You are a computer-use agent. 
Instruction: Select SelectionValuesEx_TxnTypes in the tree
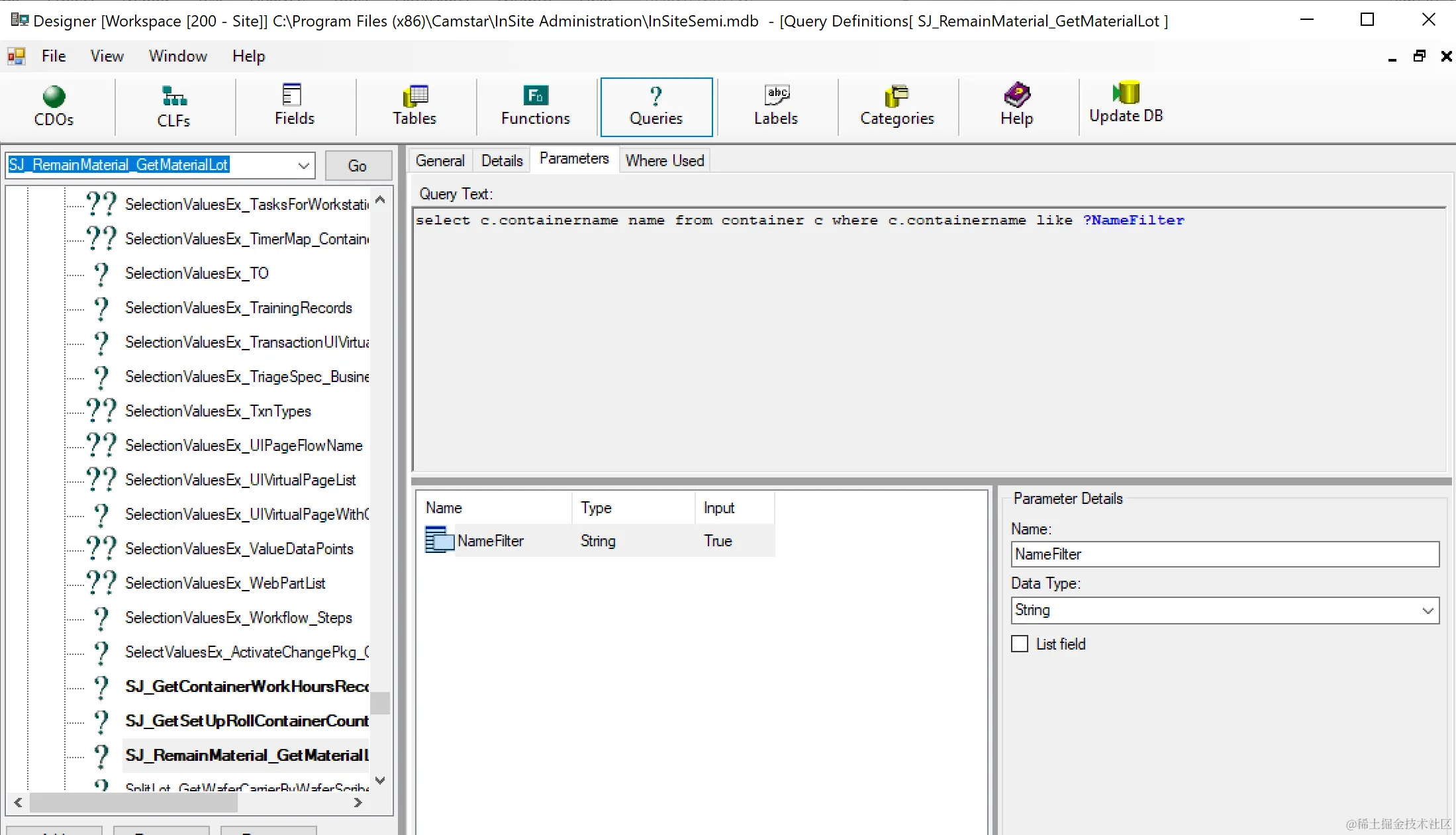coord(218,411)
